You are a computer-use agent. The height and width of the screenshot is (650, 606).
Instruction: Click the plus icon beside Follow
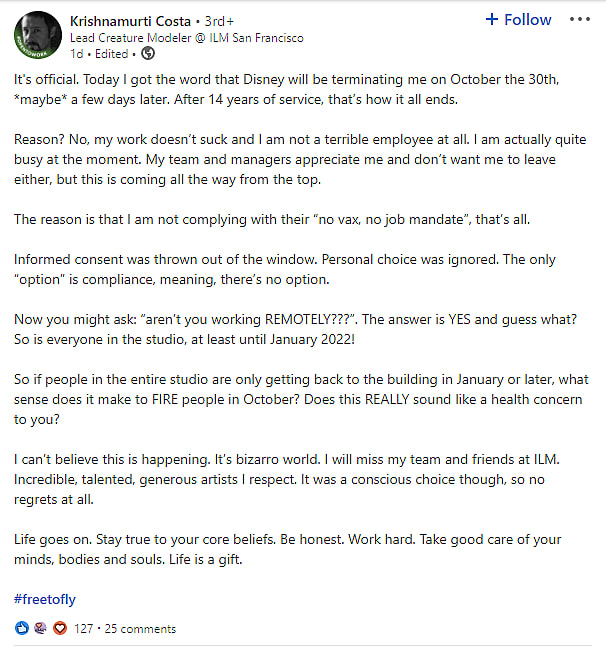point(491,20)
